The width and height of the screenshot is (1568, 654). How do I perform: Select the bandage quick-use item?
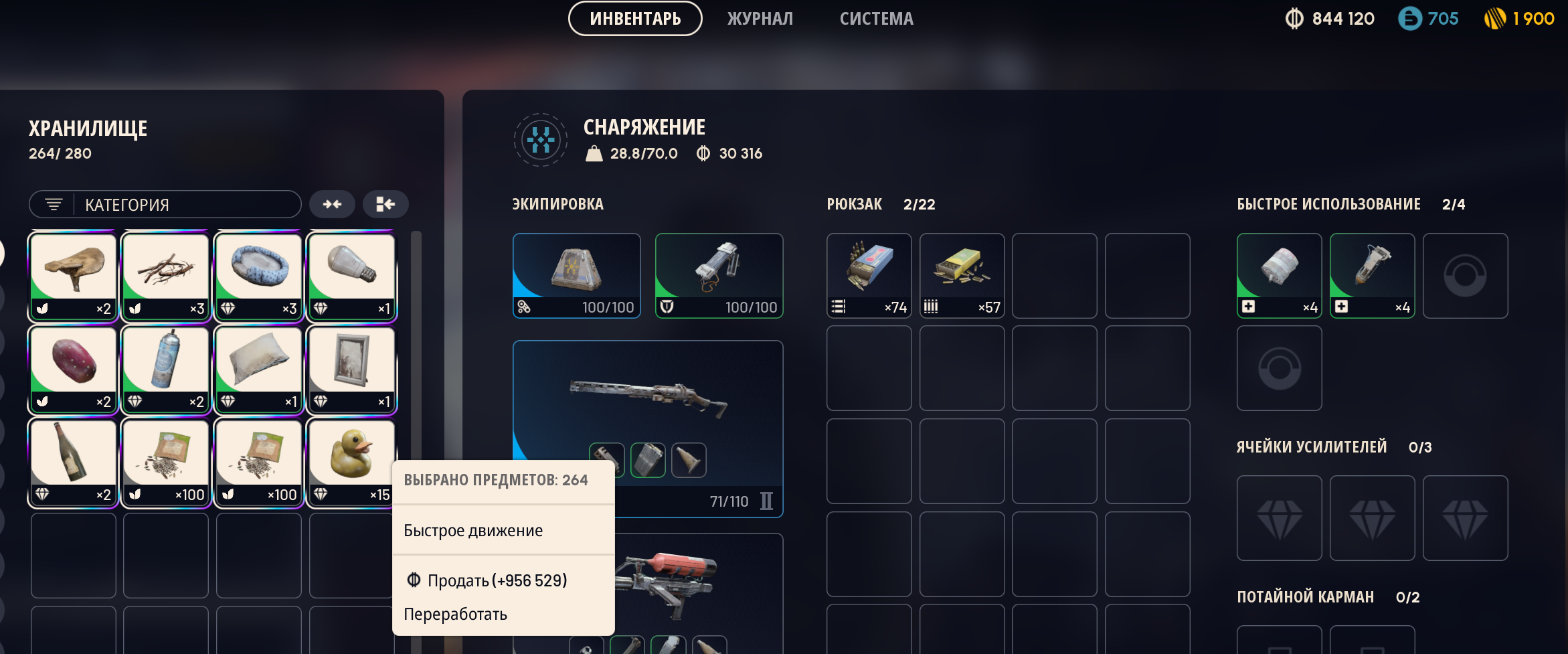(1279, 276)
